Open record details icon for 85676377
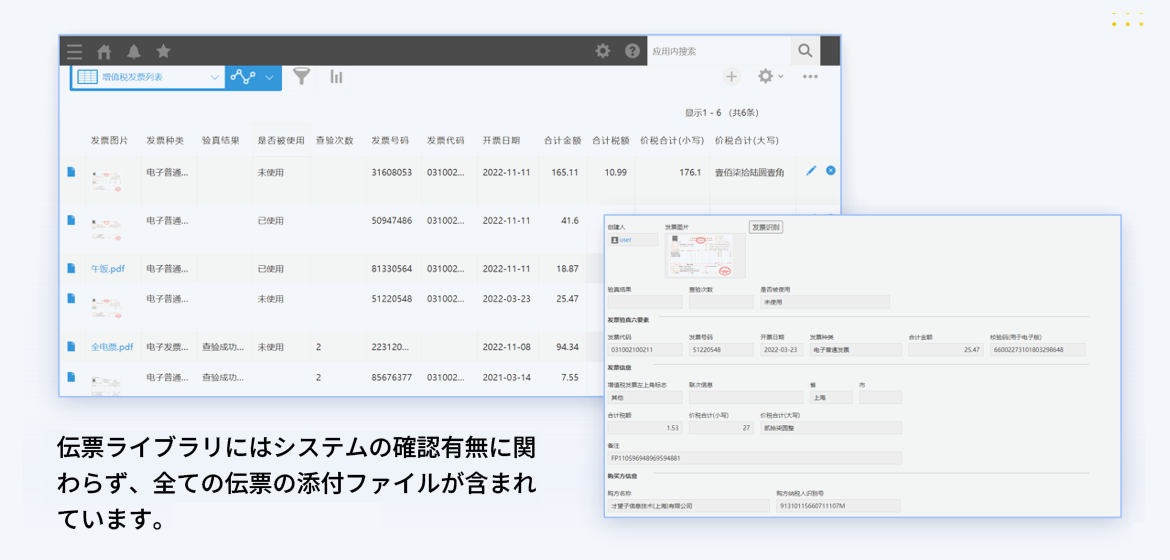Screen dimensions: 1170x560 click(72, 377)
